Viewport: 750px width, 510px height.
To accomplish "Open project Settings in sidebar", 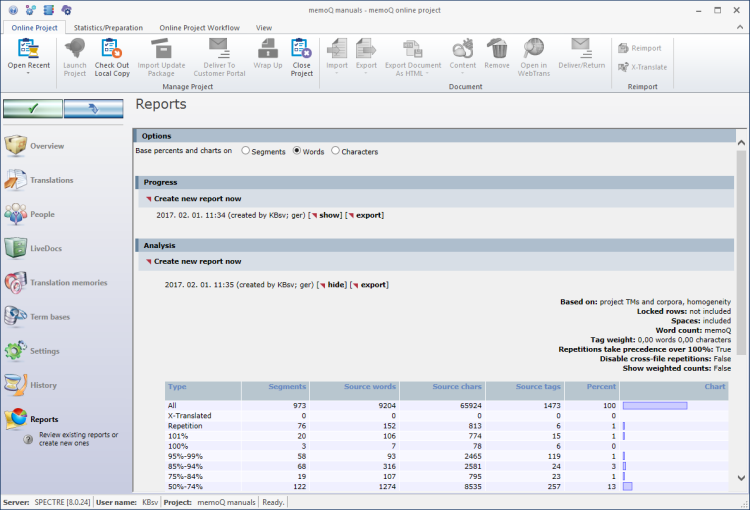I will [x=44, y=351].
